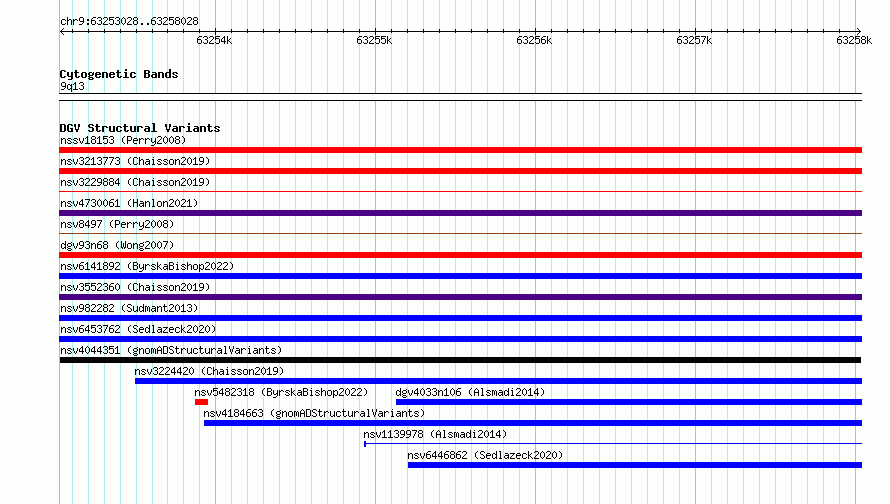
Task: Click nsv6453762 (Sedlazeck2020) label
Action: click(138, 329)
